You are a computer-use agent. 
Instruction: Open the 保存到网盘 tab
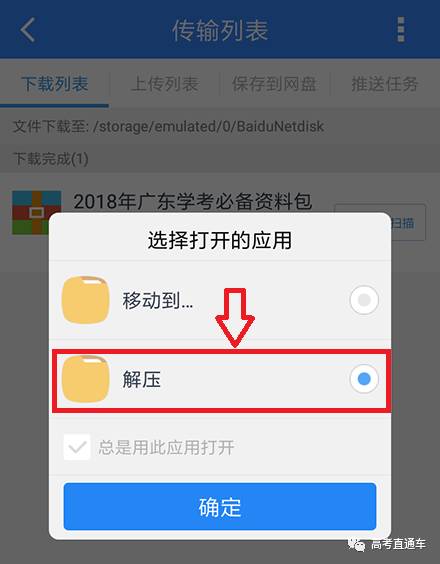[274, 84]
